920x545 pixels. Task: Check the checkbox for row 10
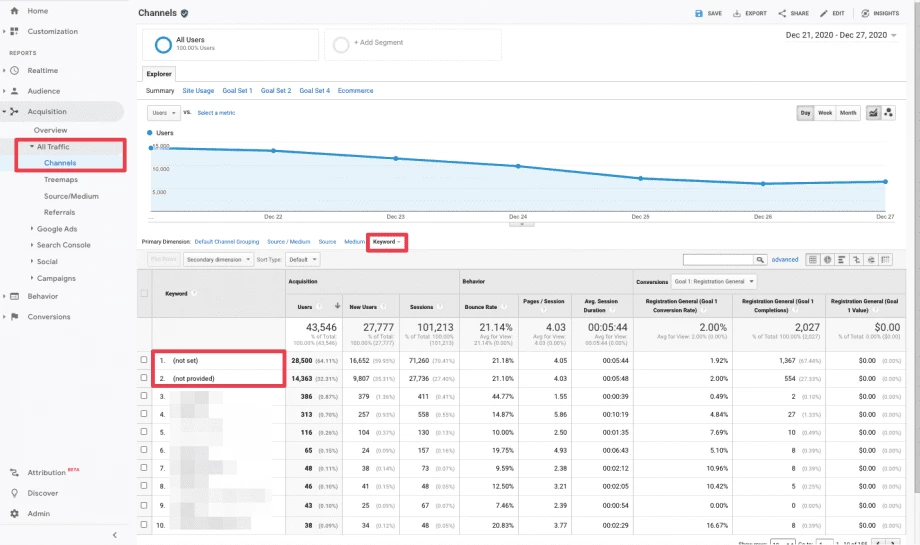click(144, 524)
